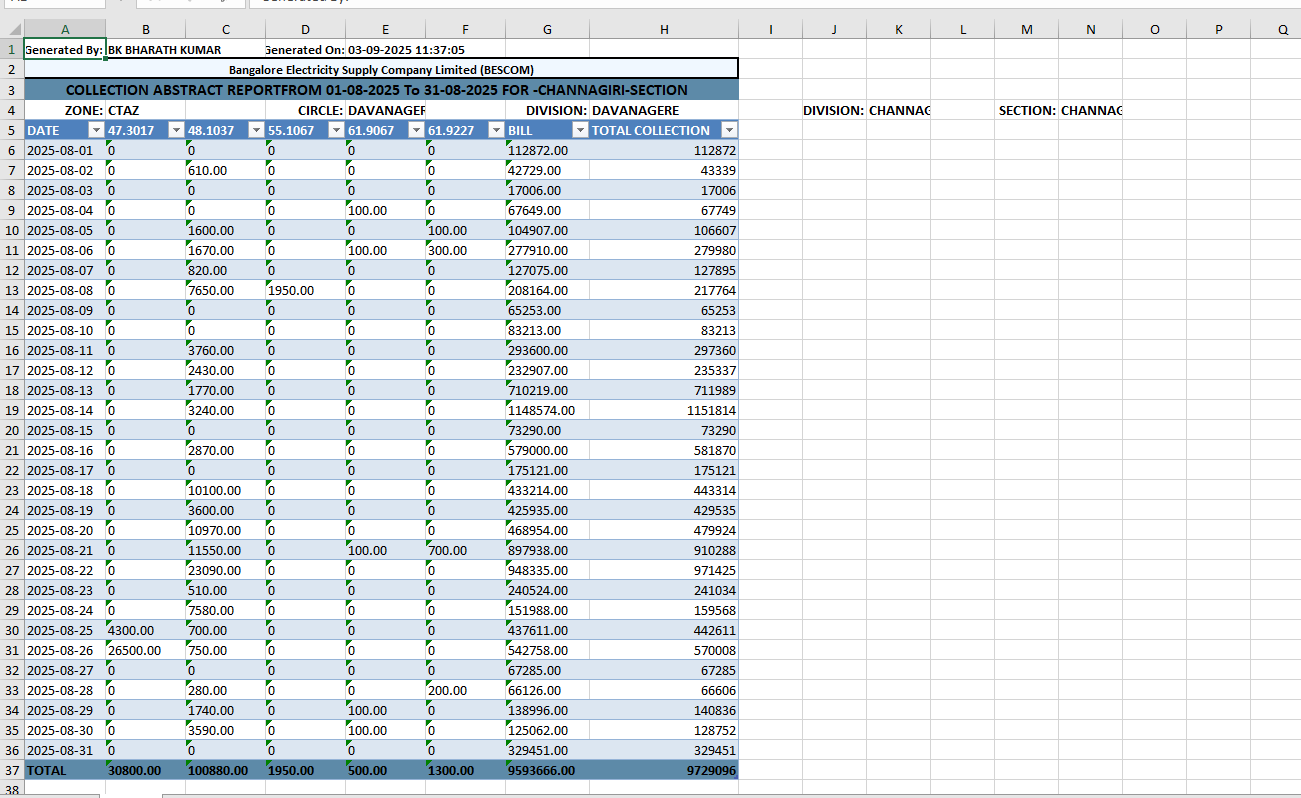Click the Select All corner triangle
This screenshot has width=1301, height=798.
(12, 30)
